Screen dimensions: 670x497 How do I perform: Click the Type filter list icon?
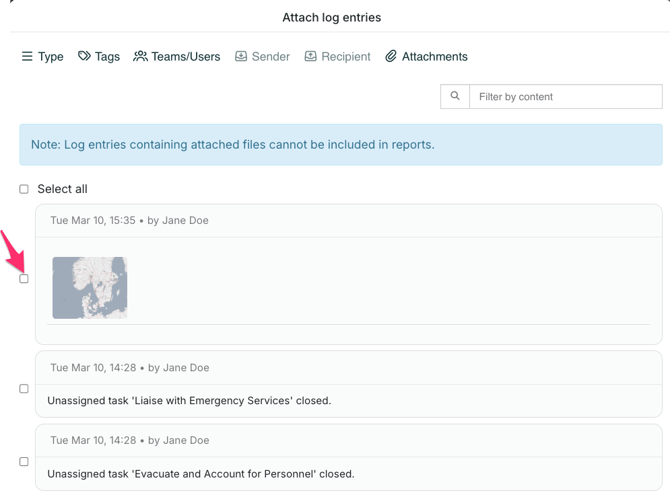[27, 57]
